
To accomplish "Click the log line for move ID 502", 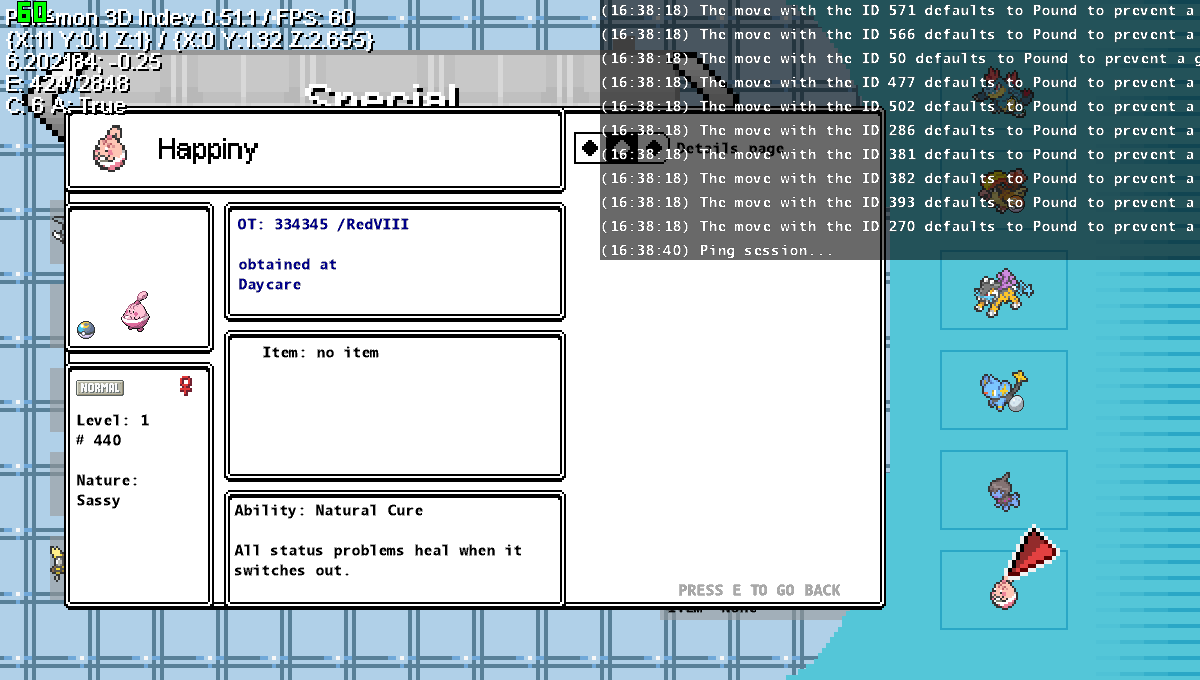I will click(900, 106).
